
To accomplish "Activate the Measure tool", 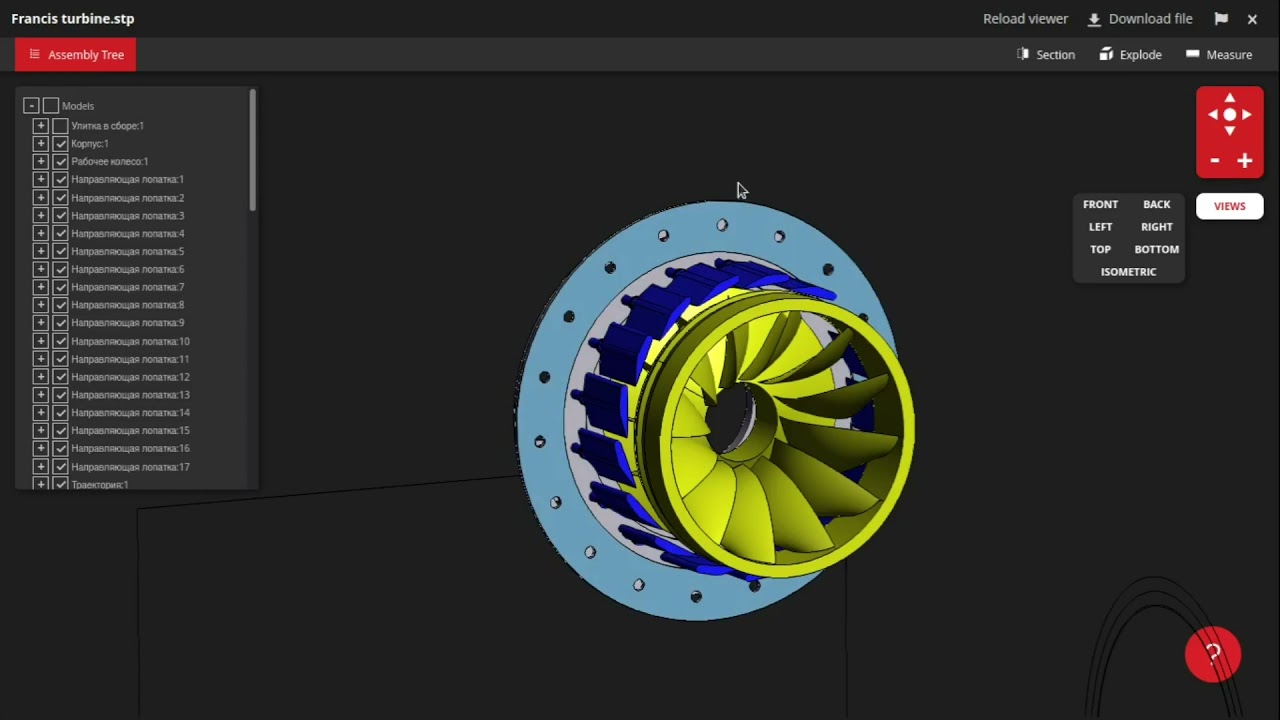I will (x=1219, y=55).
